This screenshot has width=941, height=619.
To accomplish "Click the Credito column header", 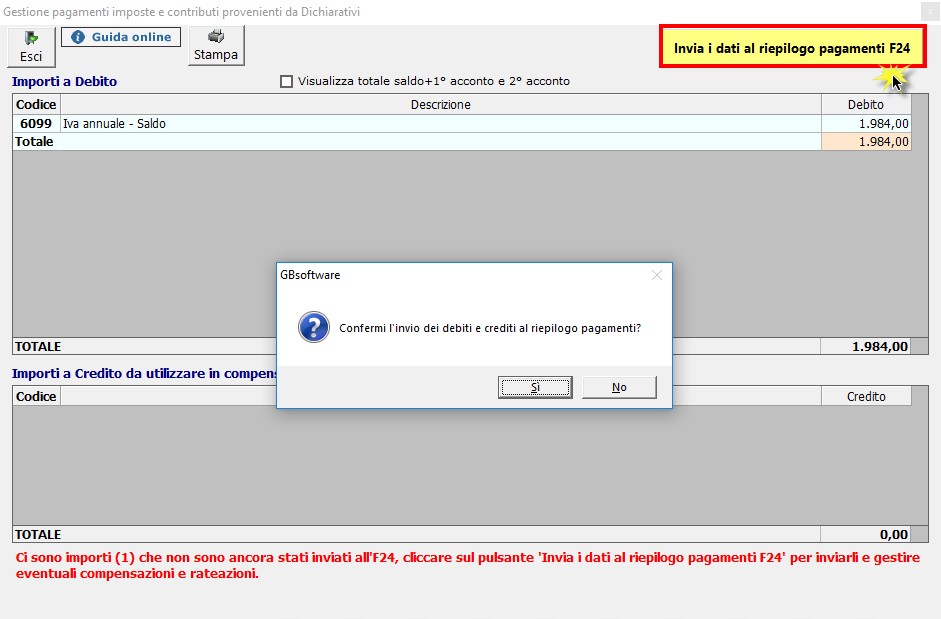I will (x=866, y=396).
